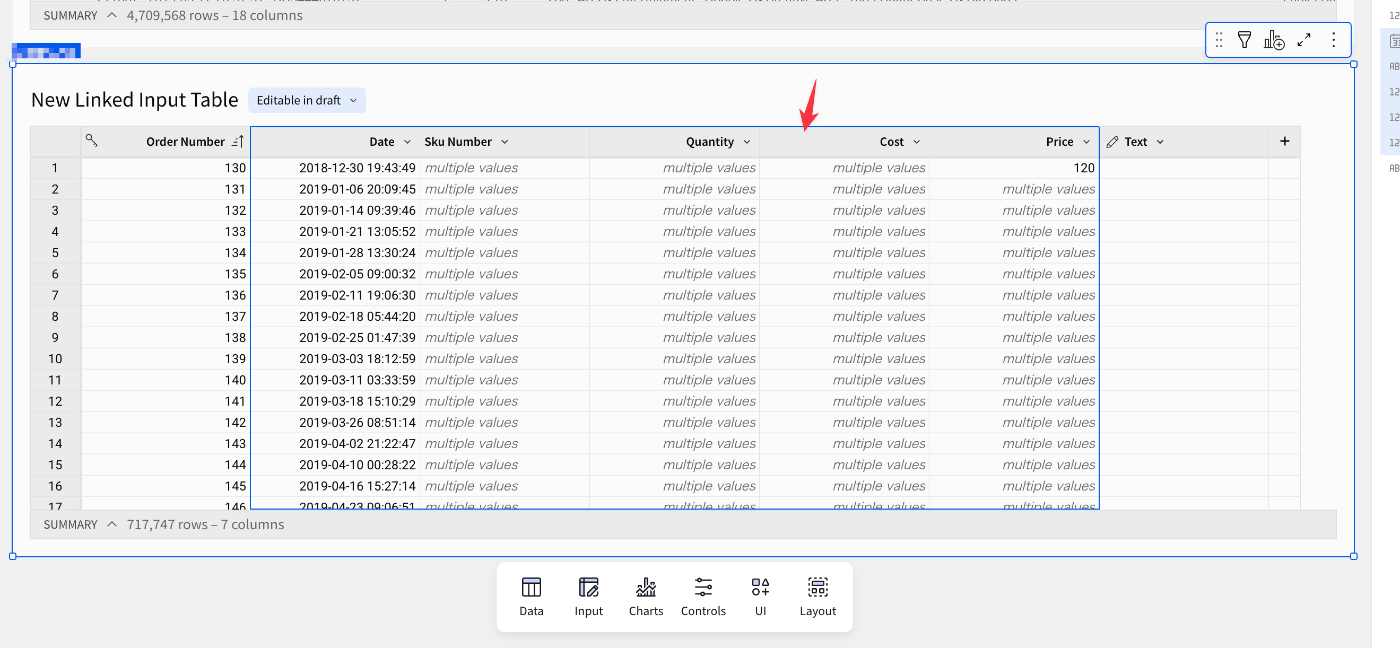
Task: Open UI elements in the bottom bar
Action: 761,597
